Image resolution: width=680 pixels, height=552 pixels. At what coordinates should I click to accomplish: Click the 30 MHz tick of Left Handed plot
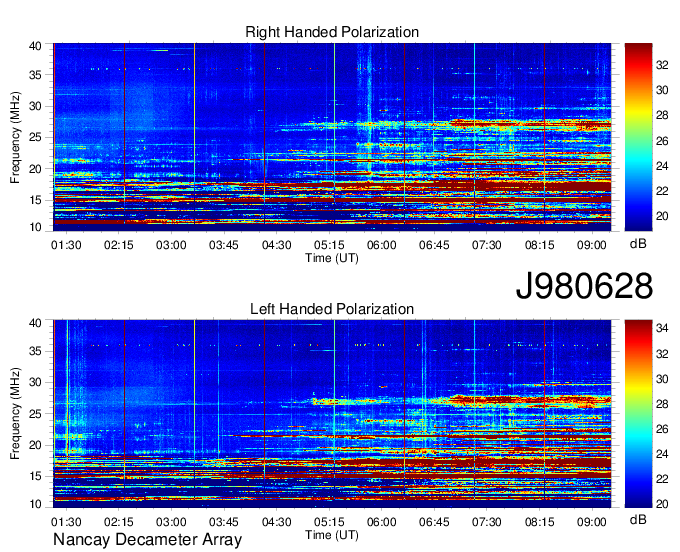[x=35, y=382]
